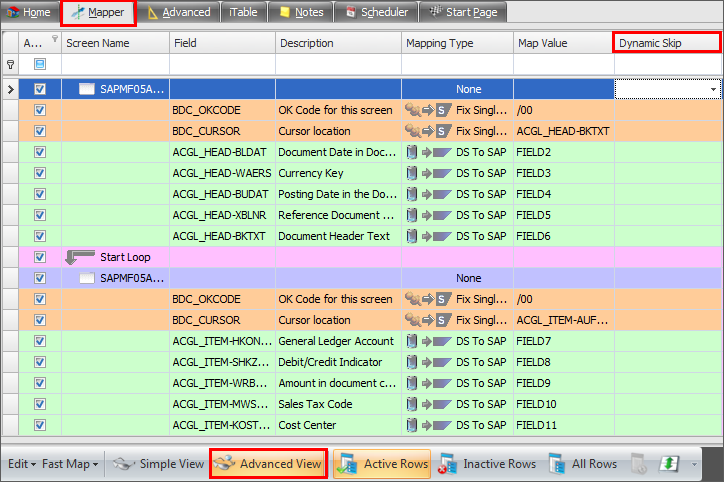The image size is (724, 482).
Task: Click the Dynamic Skip column header
Action: pyautogui.click(x=667, y=43)
